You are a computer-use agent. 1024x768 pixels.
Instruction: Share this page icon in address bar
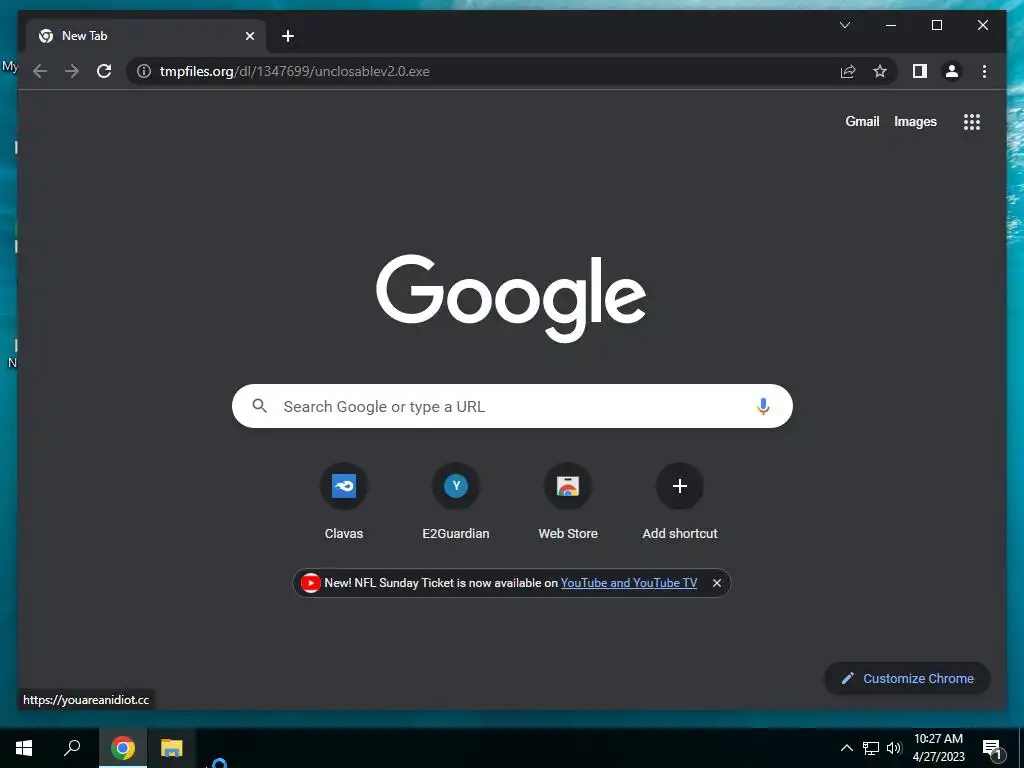tap(848, 71)
